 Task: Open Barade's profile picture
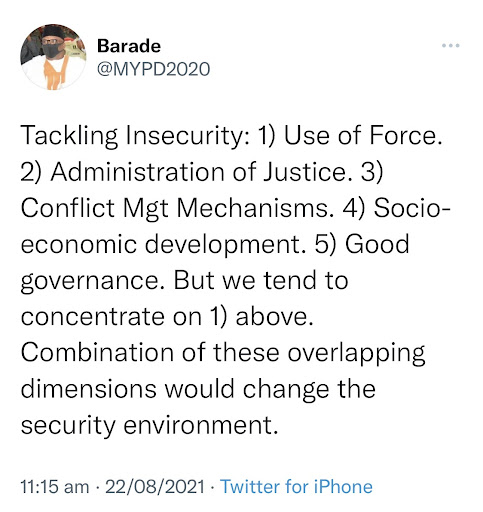click(x=53, y=57)
